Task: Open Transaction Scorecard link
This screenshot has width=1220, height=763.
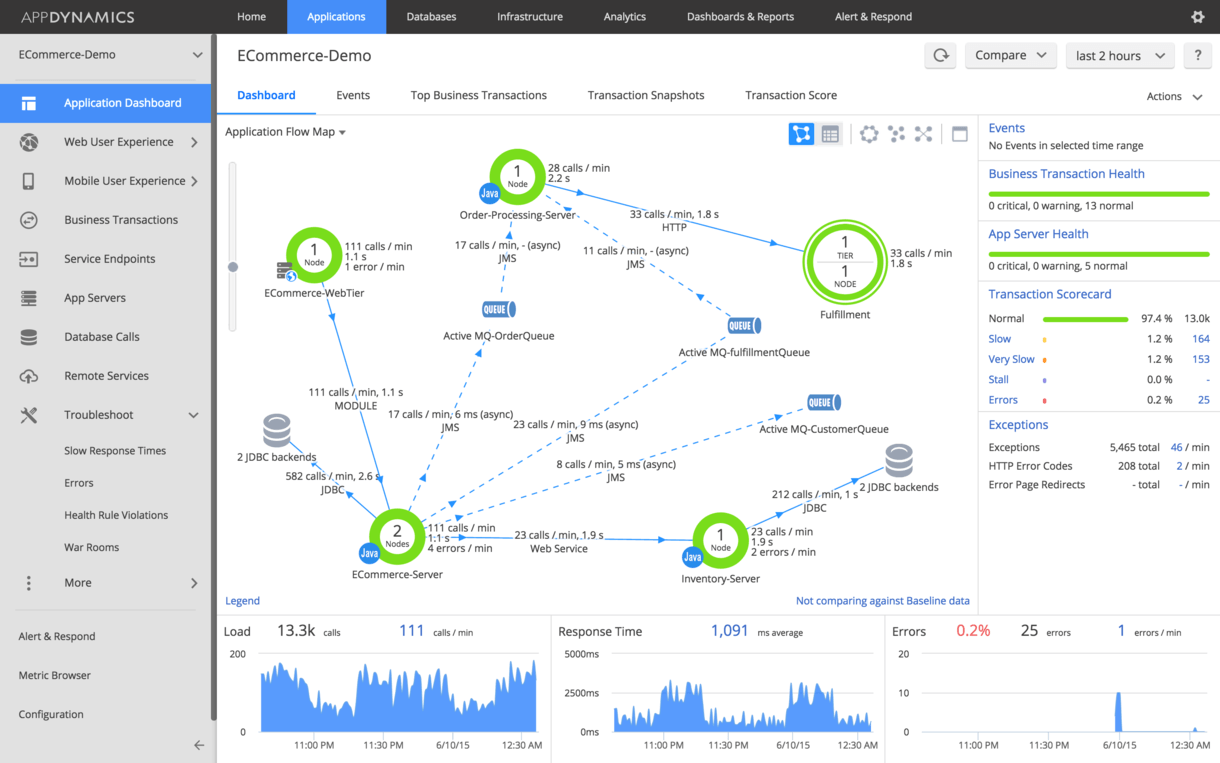Action: click(x=1050, y=294)
